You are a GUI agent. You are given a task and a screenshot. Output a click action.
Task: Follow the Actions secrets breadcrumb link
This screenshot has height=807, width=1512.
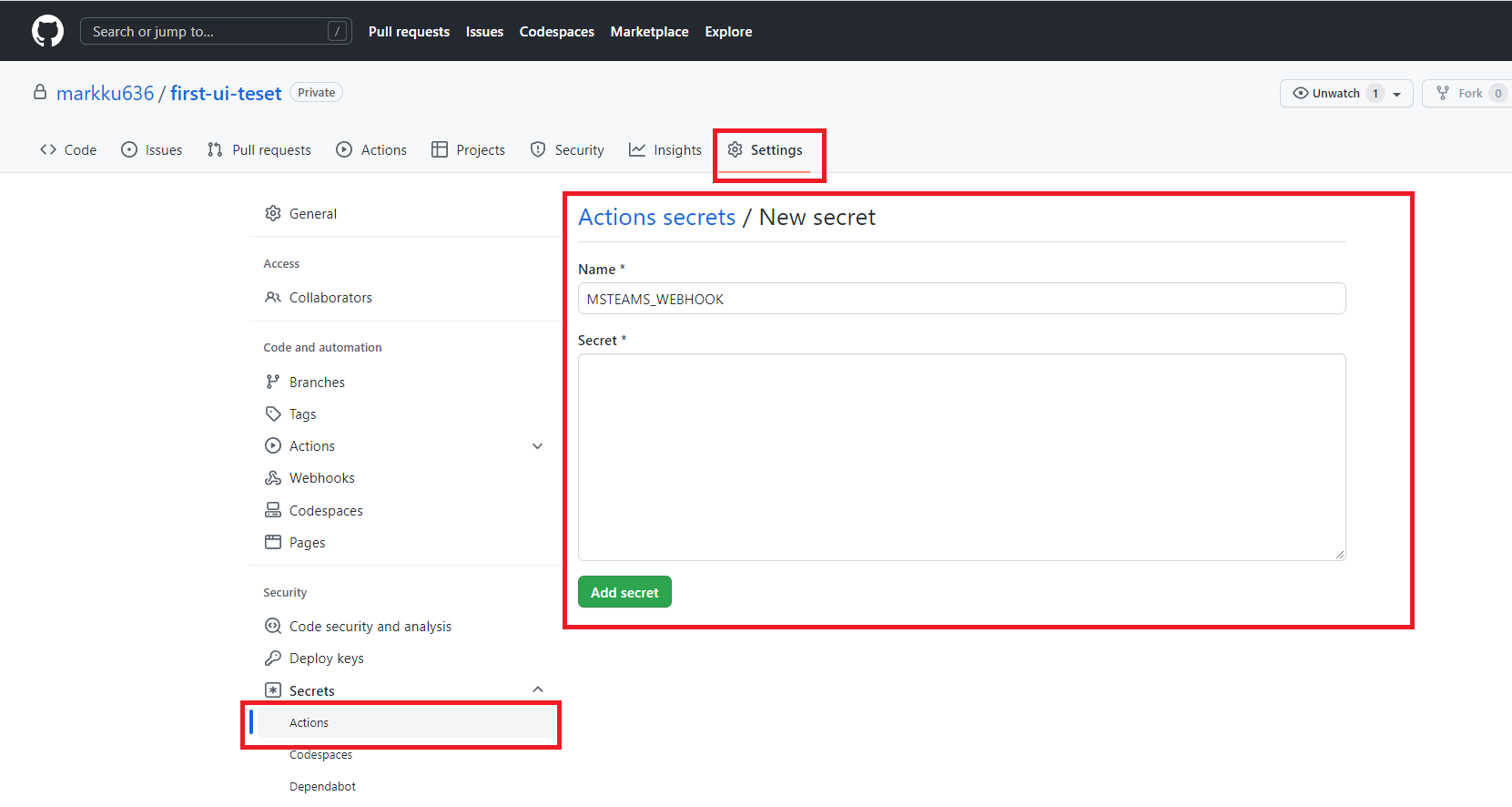pos(656,218)
